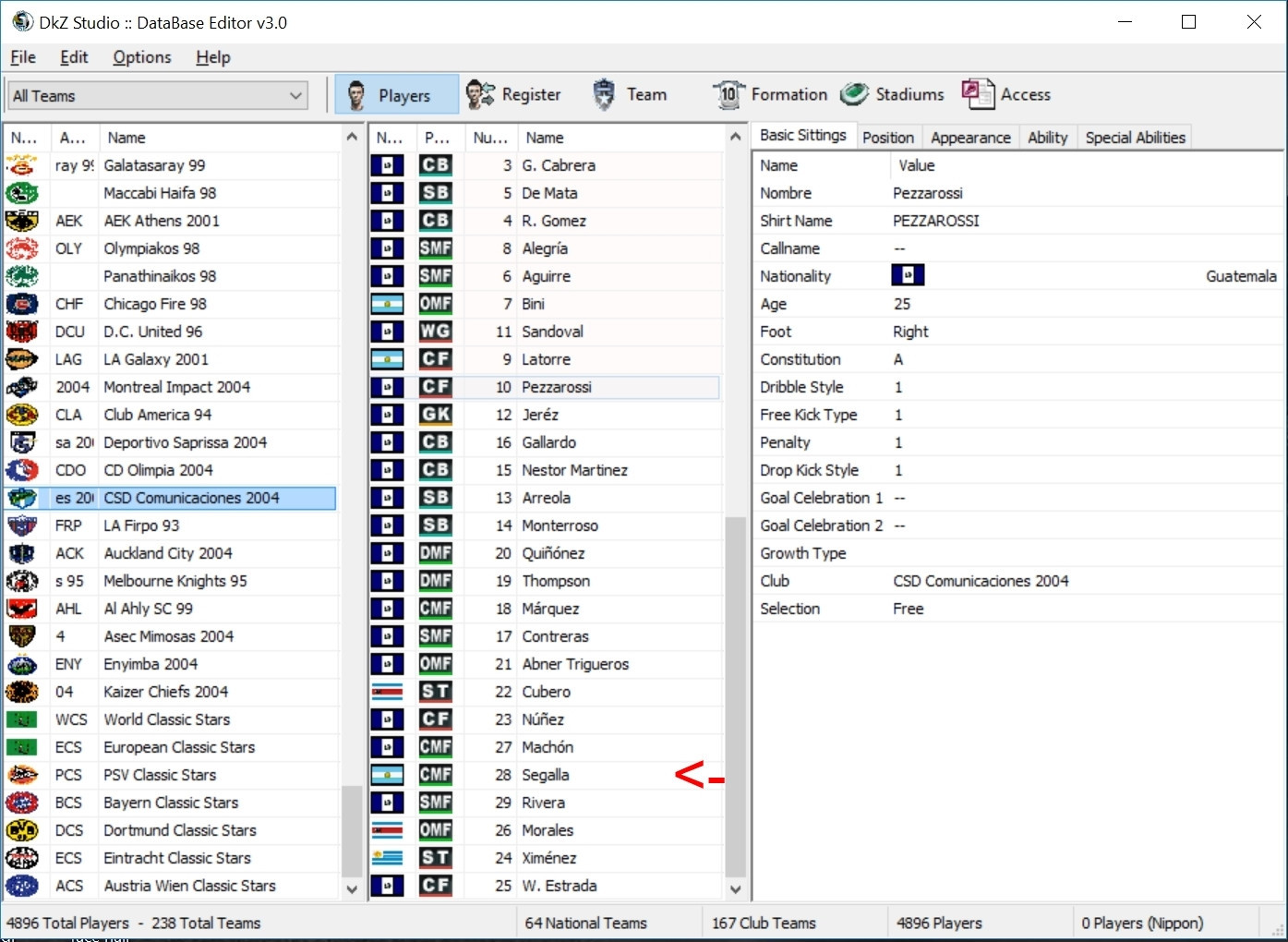Click the Club value CSD Comunicaciones 2004

point(981,581)
